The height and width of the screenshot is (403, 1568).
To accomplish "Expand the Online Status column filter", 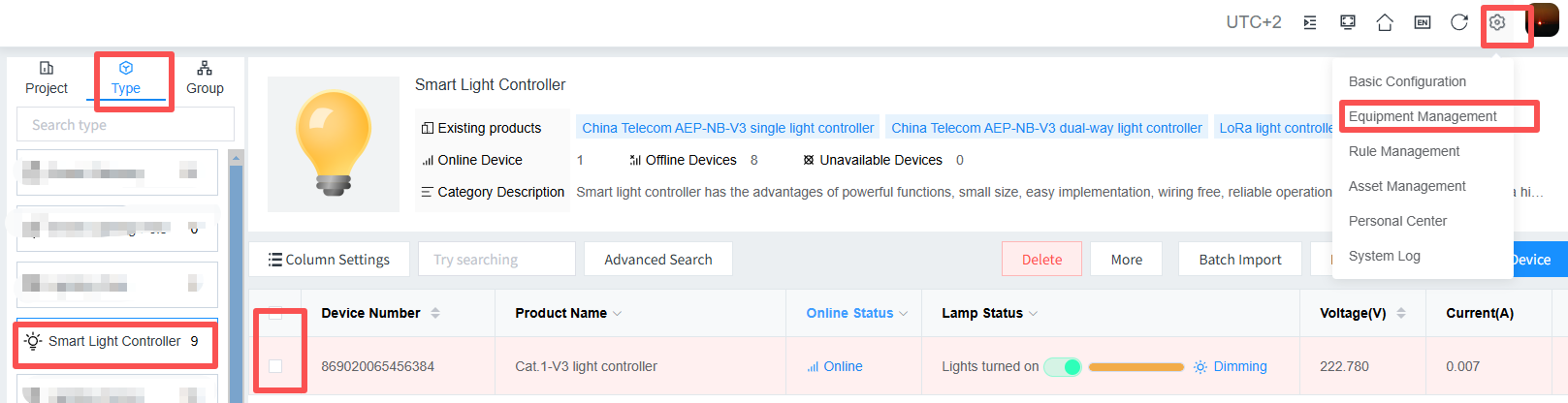I will pos(904,314).
